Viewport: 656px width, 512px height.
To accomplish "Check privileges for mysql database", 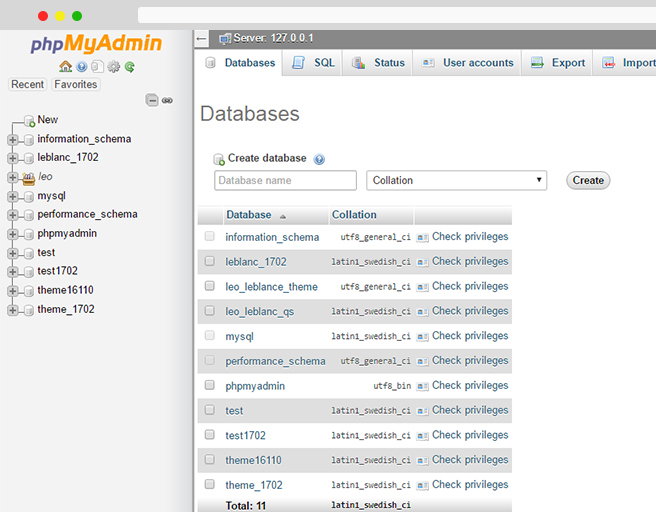I will tap(470, 336).
